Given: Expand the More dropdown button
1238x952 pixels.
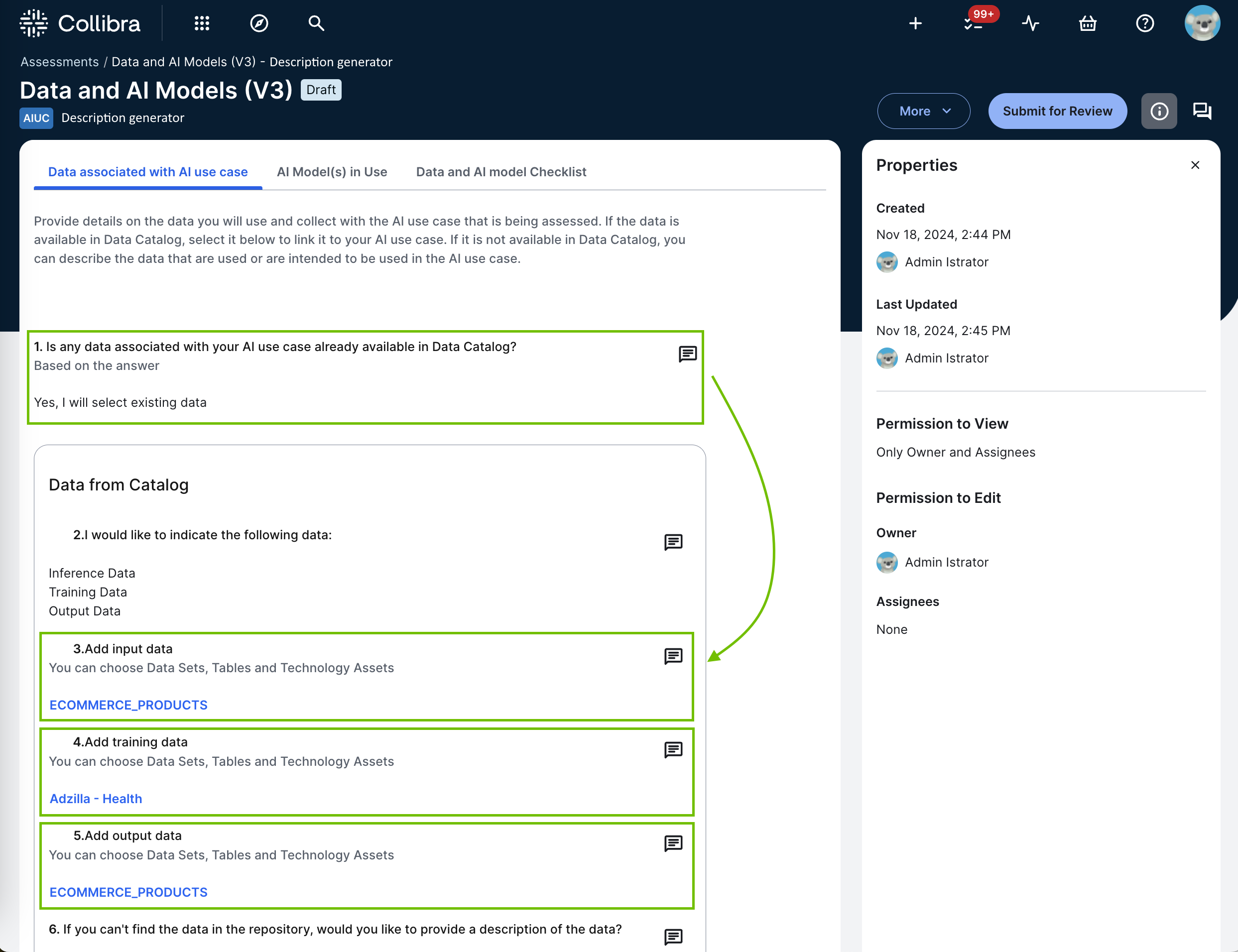Looking at the screenshot, I should [x=924, y=111].
